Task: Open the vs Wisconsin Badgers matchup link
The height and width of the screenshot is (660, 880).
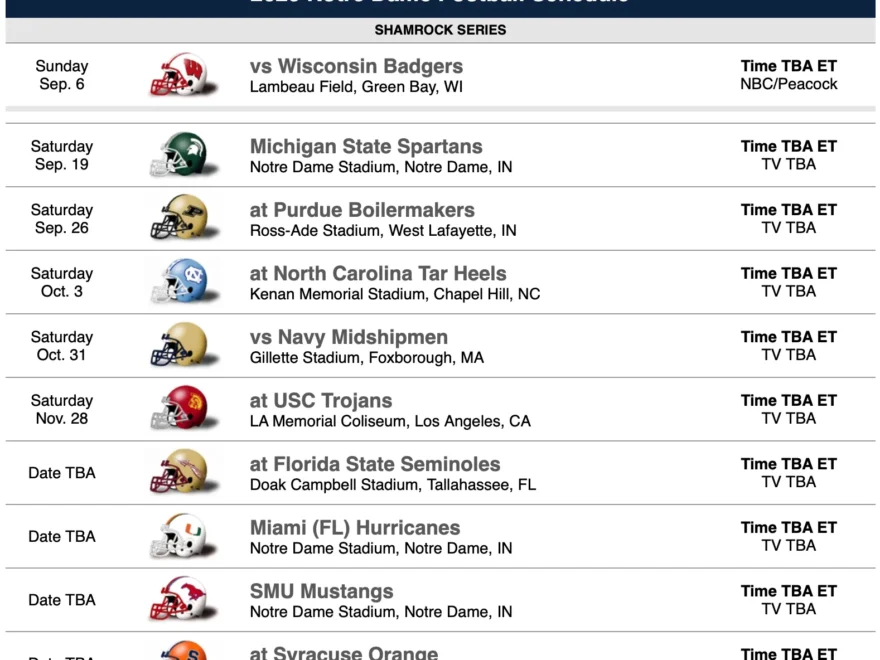Action: [x=356, y=67]
